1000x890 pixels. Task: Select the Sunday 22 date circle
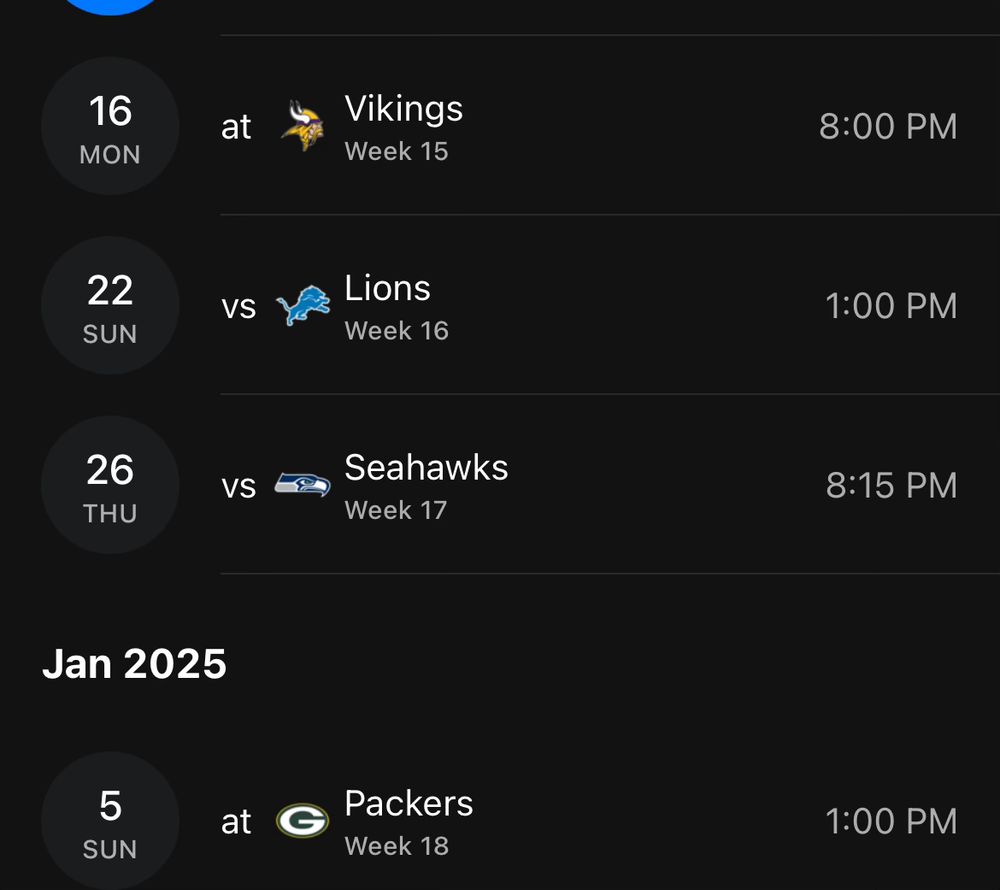tap(110, 306)
